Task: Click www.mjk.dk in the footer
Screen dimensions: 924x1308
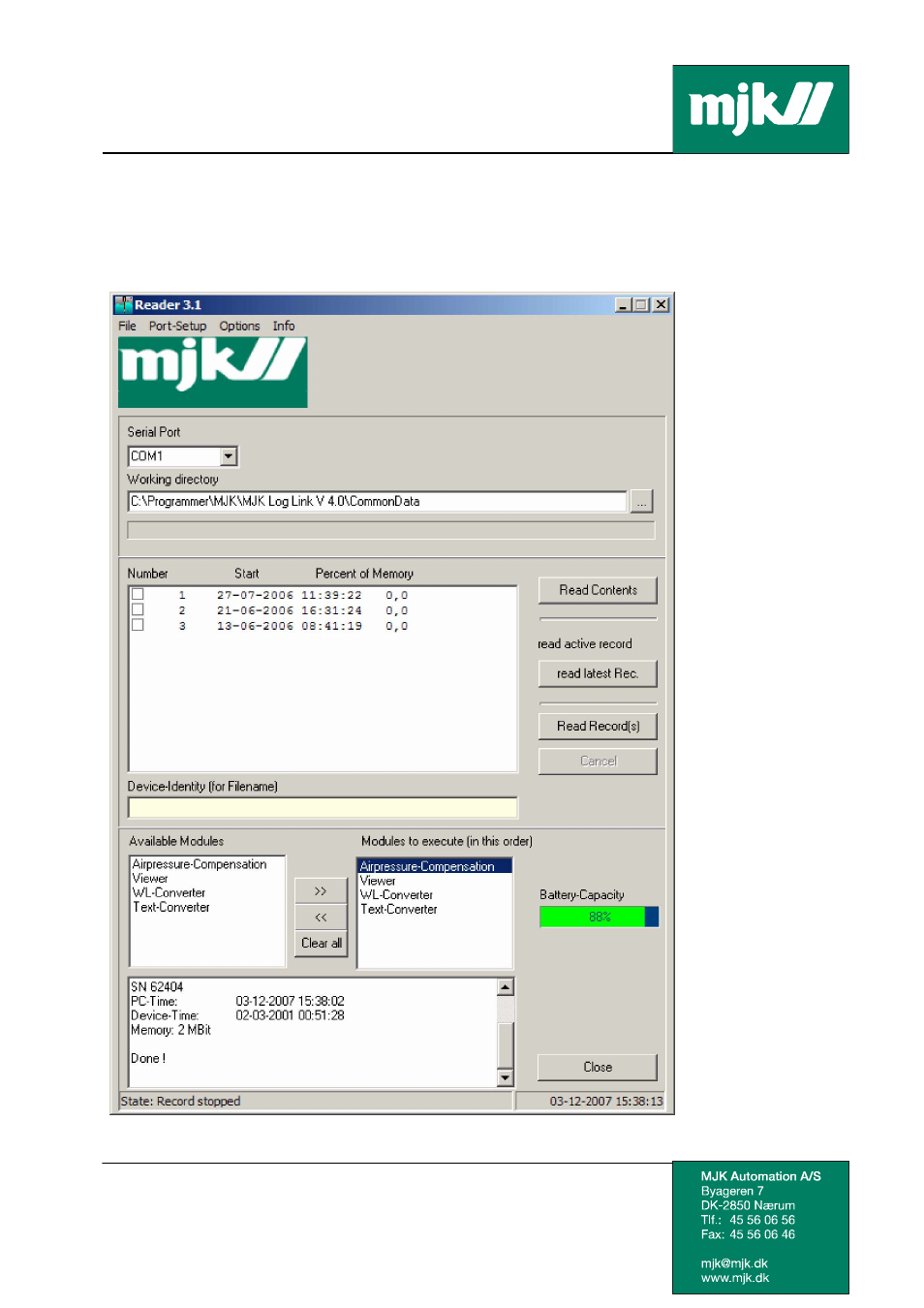Action: 735,1278
